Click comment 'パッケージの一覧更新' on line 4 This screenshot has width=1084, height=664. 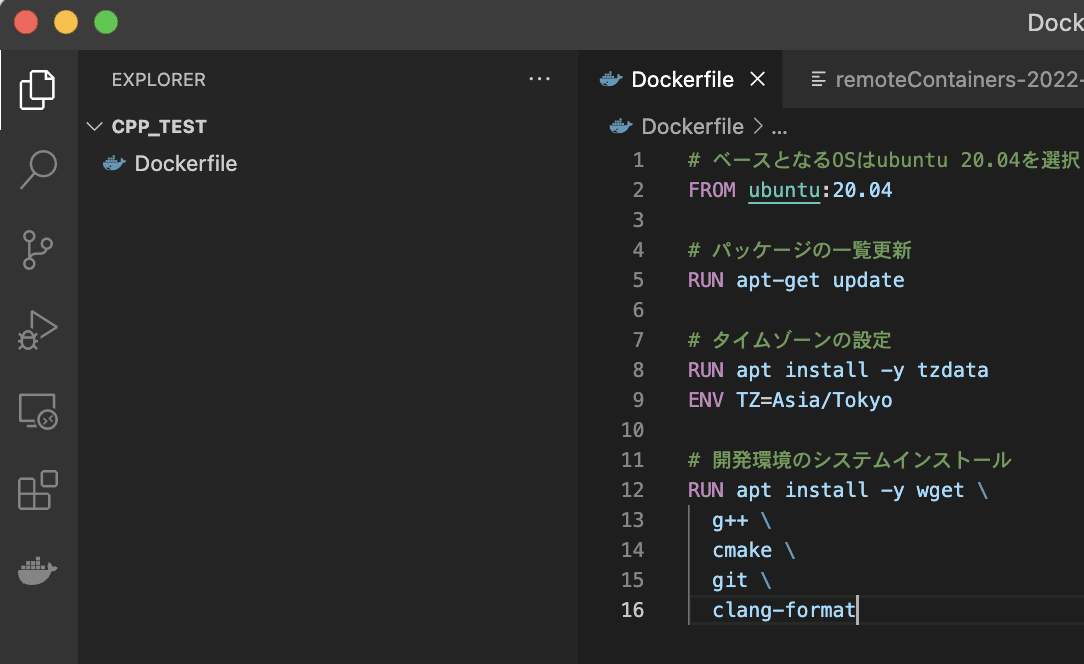812,250
